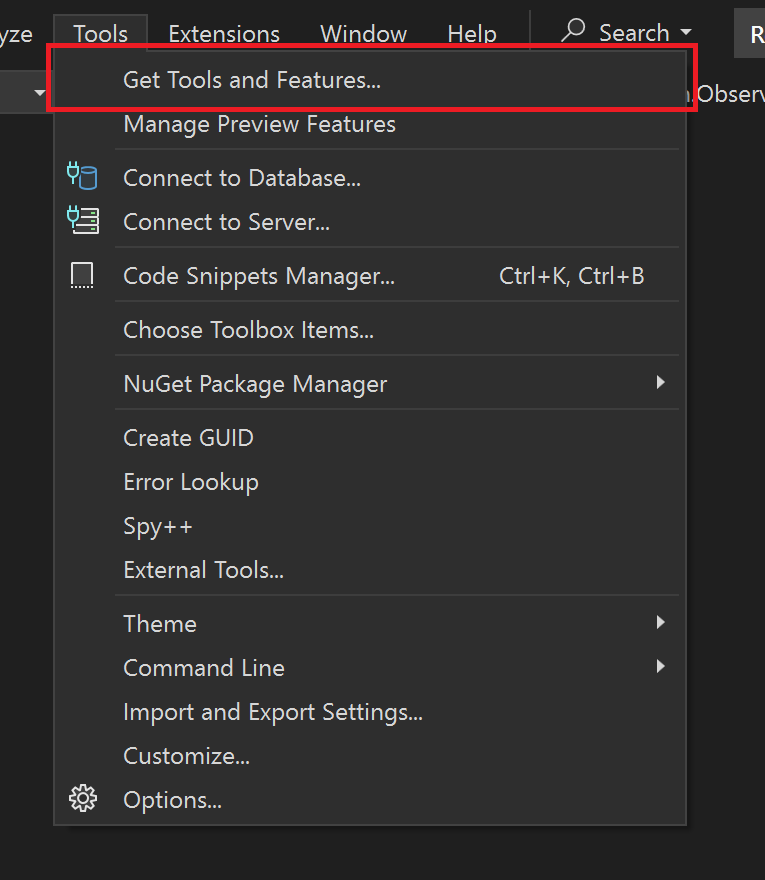
Task: Click the code snippets icon
Action: (82, 275)
